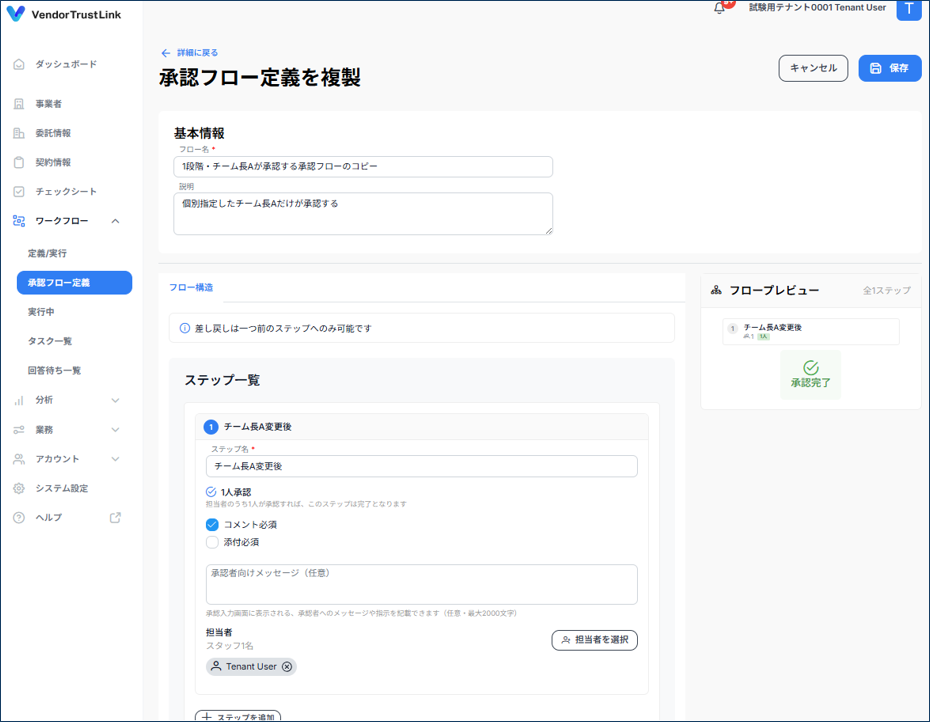The width and height of the screenshot is (930, 722).
Task: Click the 委託情報 sidebar icon
Action: pyautogui.click(x=19, y=133)
